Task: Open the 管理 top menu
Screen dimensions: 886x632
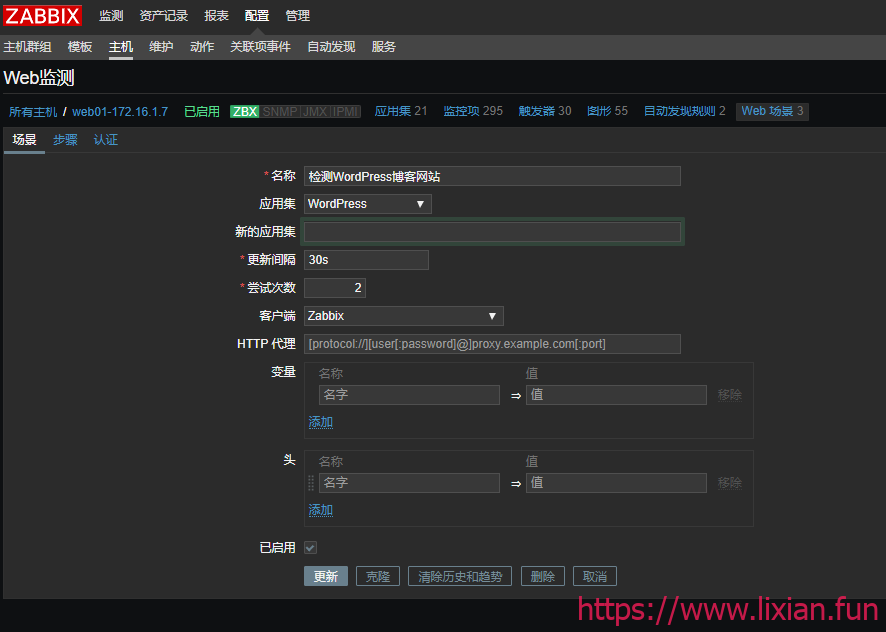Action: tap(298, 16)
